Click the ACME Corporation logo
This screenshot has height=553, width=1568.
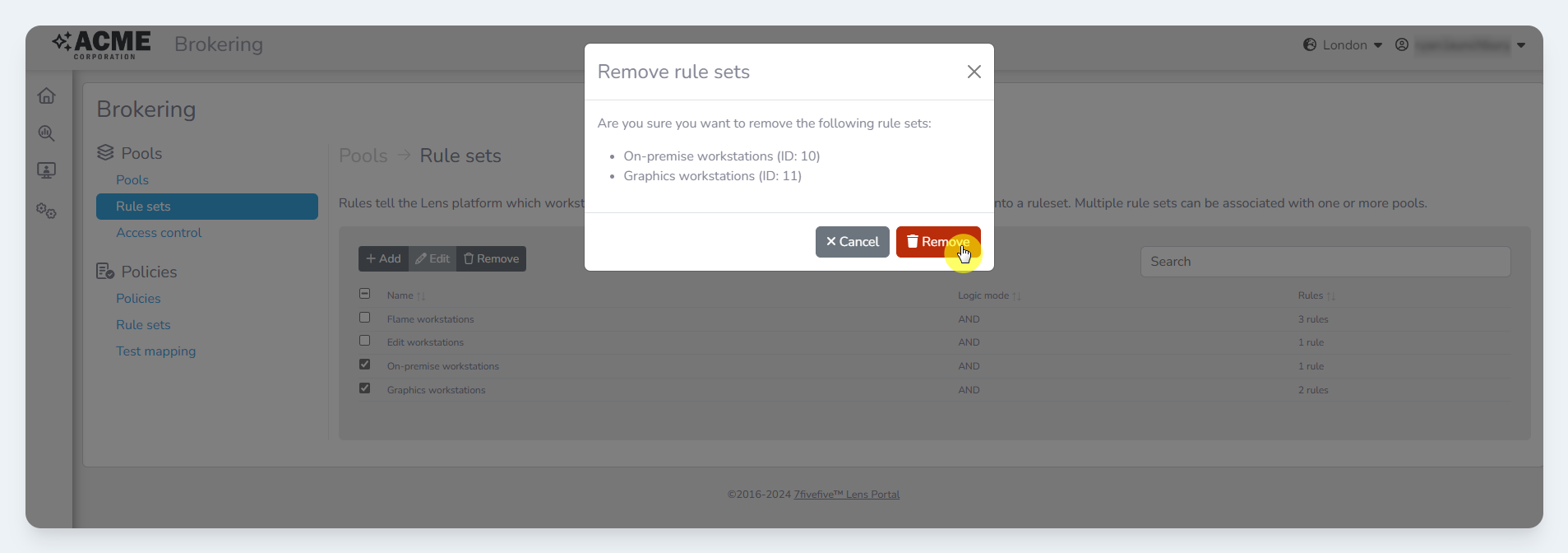(x=102, y=44)
